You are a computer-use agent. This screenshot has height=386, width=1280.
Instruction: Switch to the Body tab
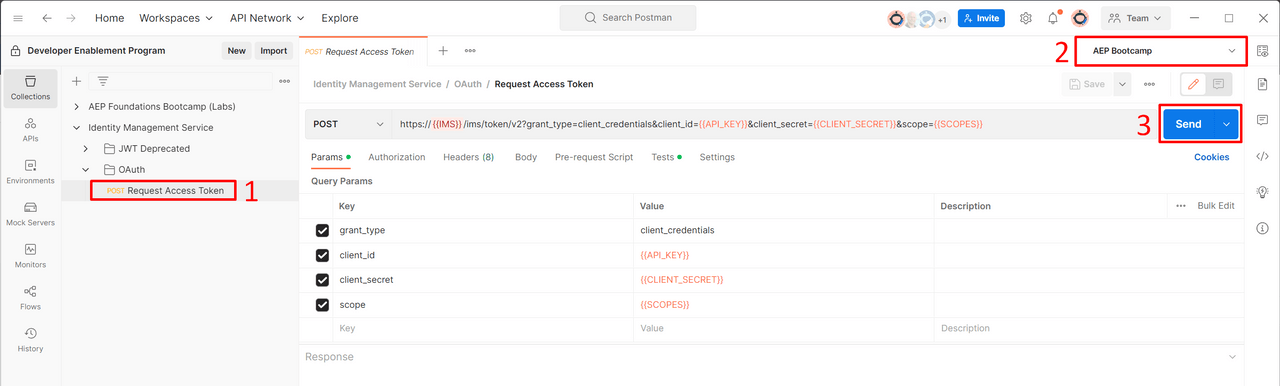[526, 157]
